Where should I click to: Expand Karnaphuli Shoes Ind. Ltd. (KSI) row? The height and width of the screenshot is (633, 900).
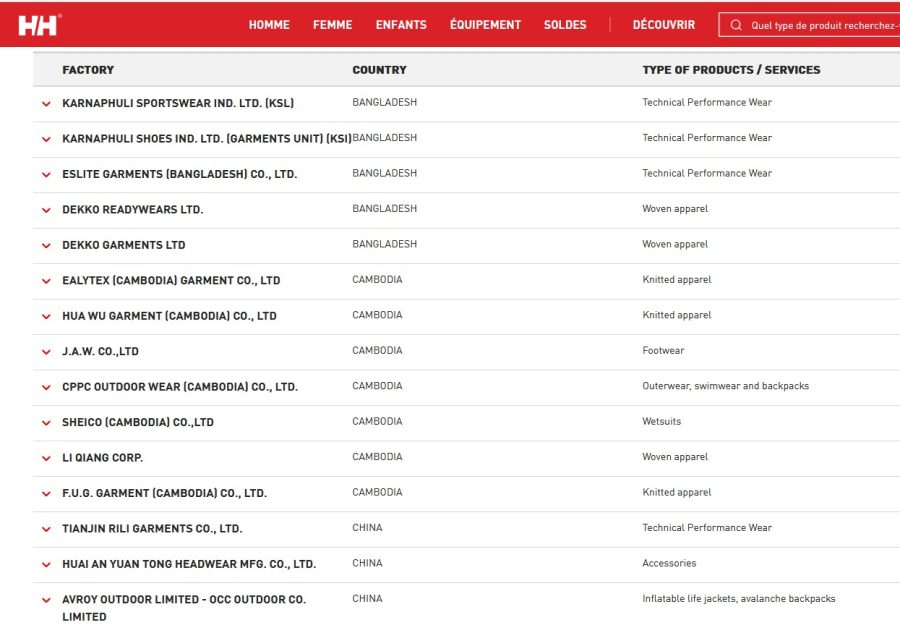46,139
